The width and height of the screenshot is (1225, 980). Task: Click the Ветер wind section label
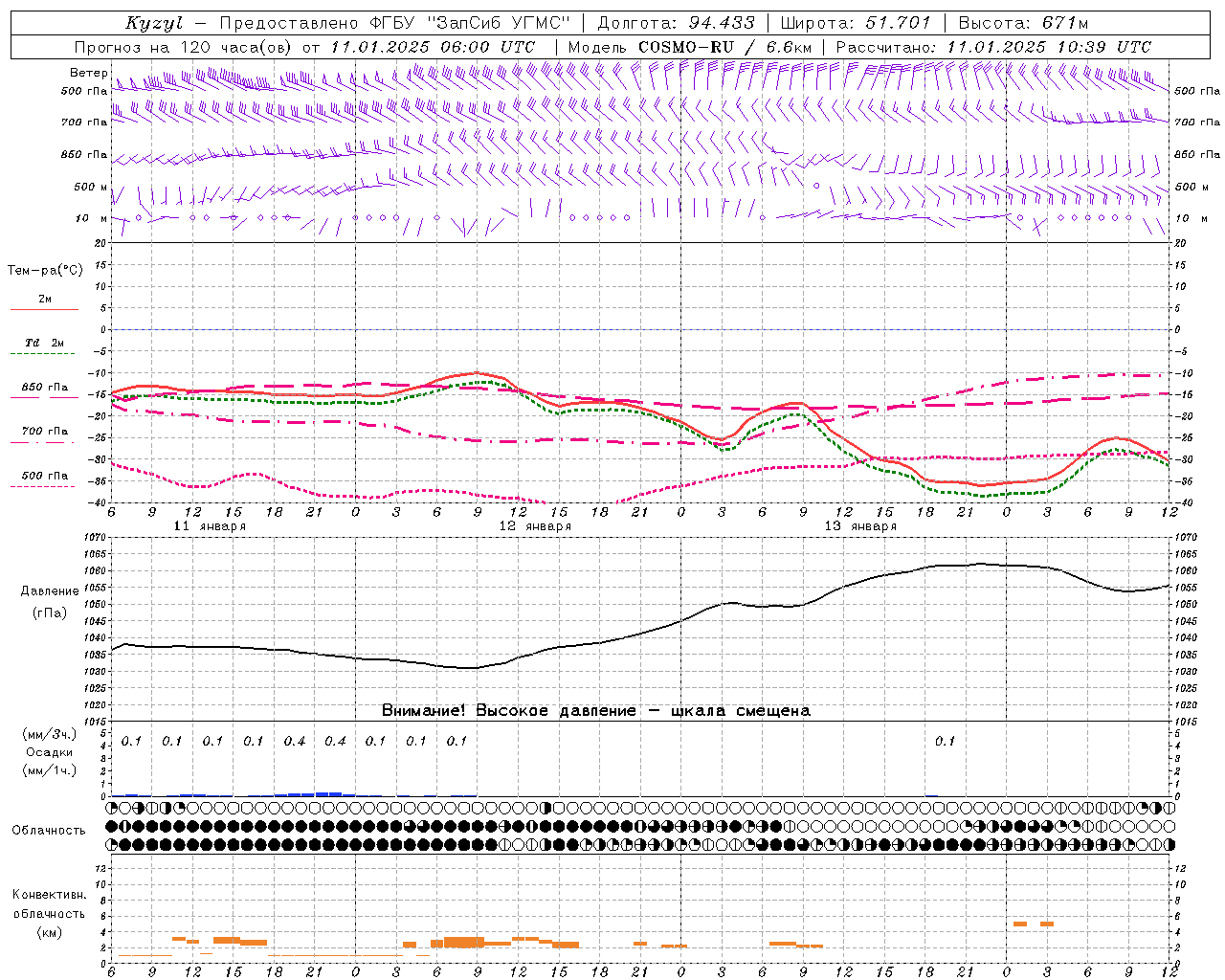click(x=88, y=73)
